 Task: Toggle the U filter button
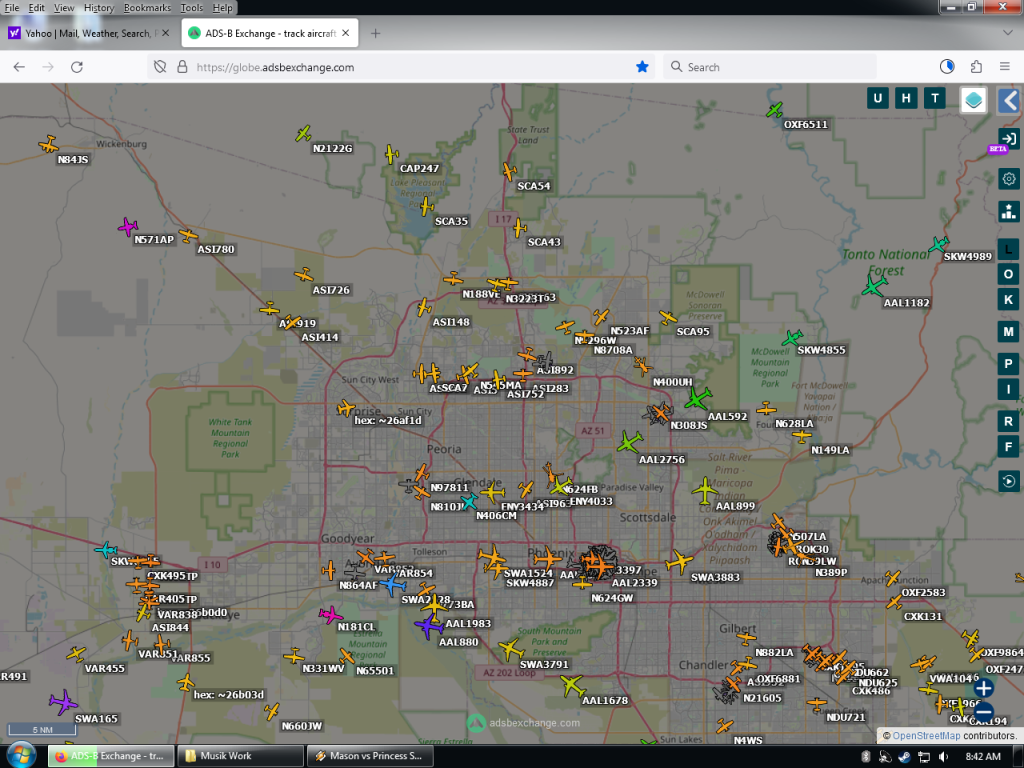point(877,99)
